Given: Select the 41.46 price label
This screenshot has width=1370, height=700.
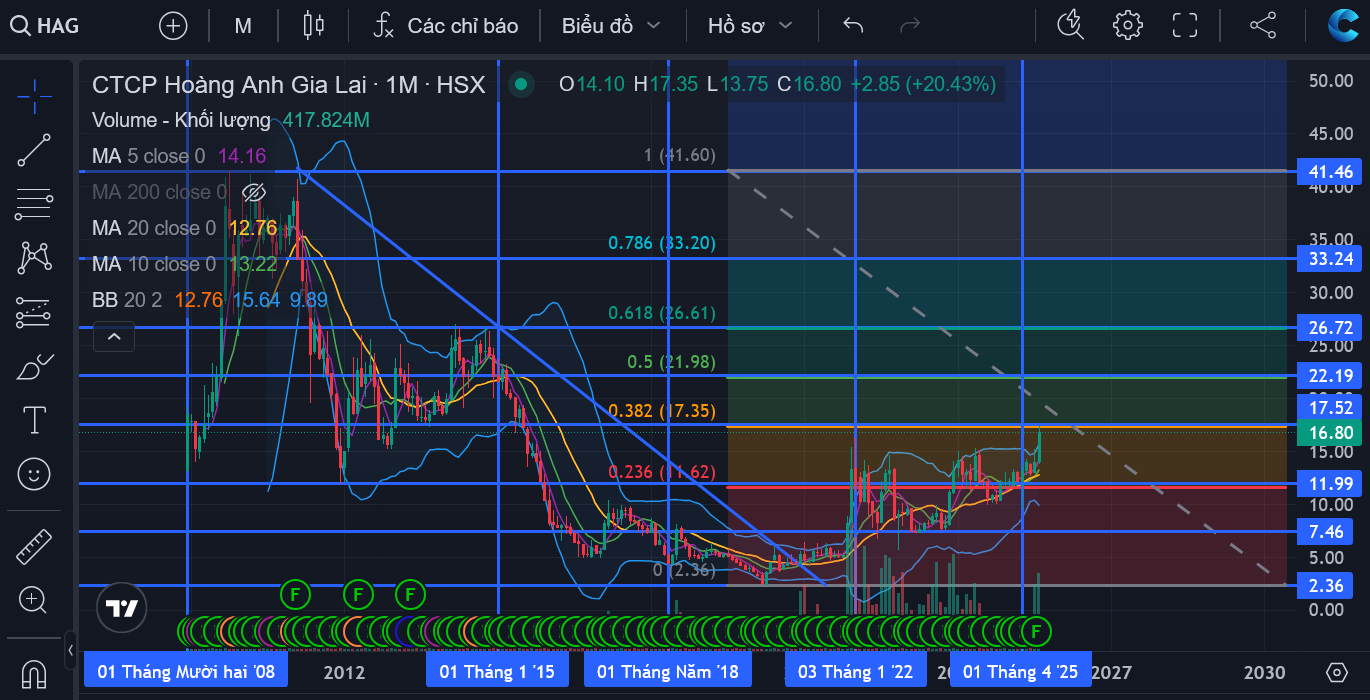Looking at the screenshot, I should click(1331, 172).
